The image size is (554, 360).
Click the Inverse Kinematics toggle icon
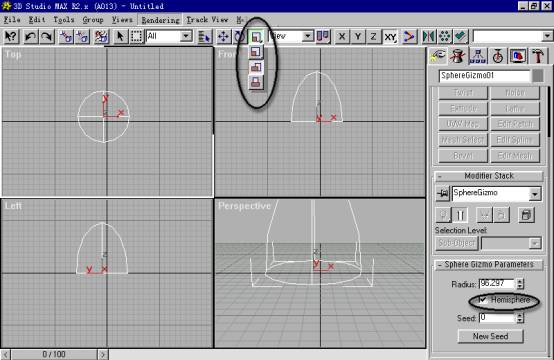click(x=409, y=36)
